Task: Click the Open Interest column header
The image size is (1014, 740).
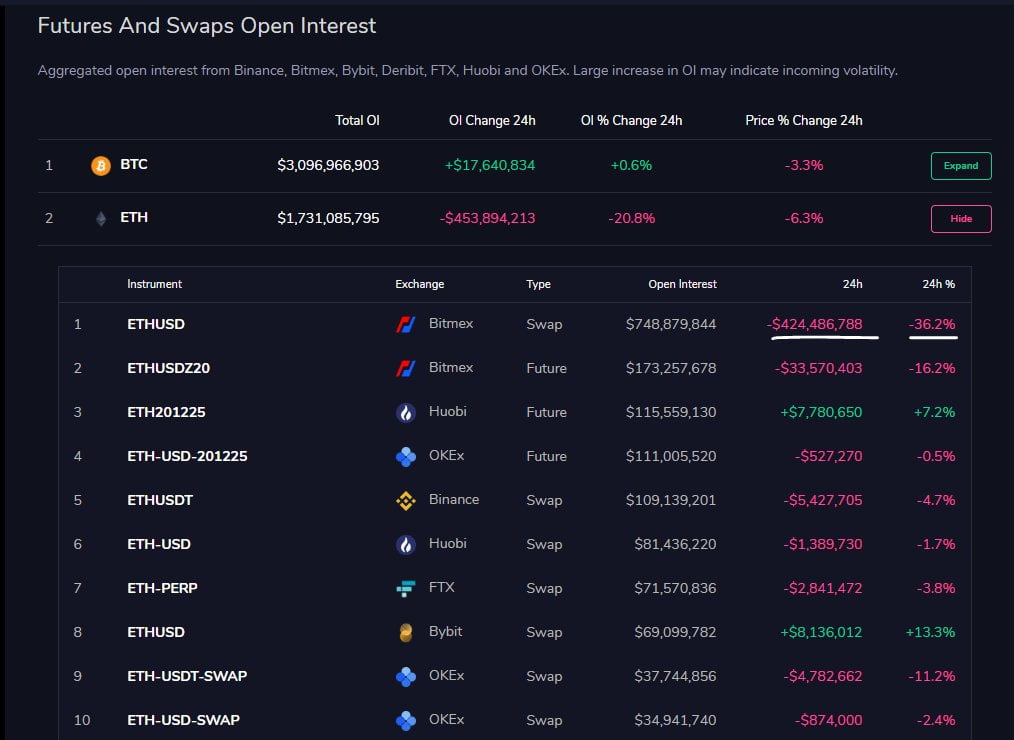Action: (682, 284)
